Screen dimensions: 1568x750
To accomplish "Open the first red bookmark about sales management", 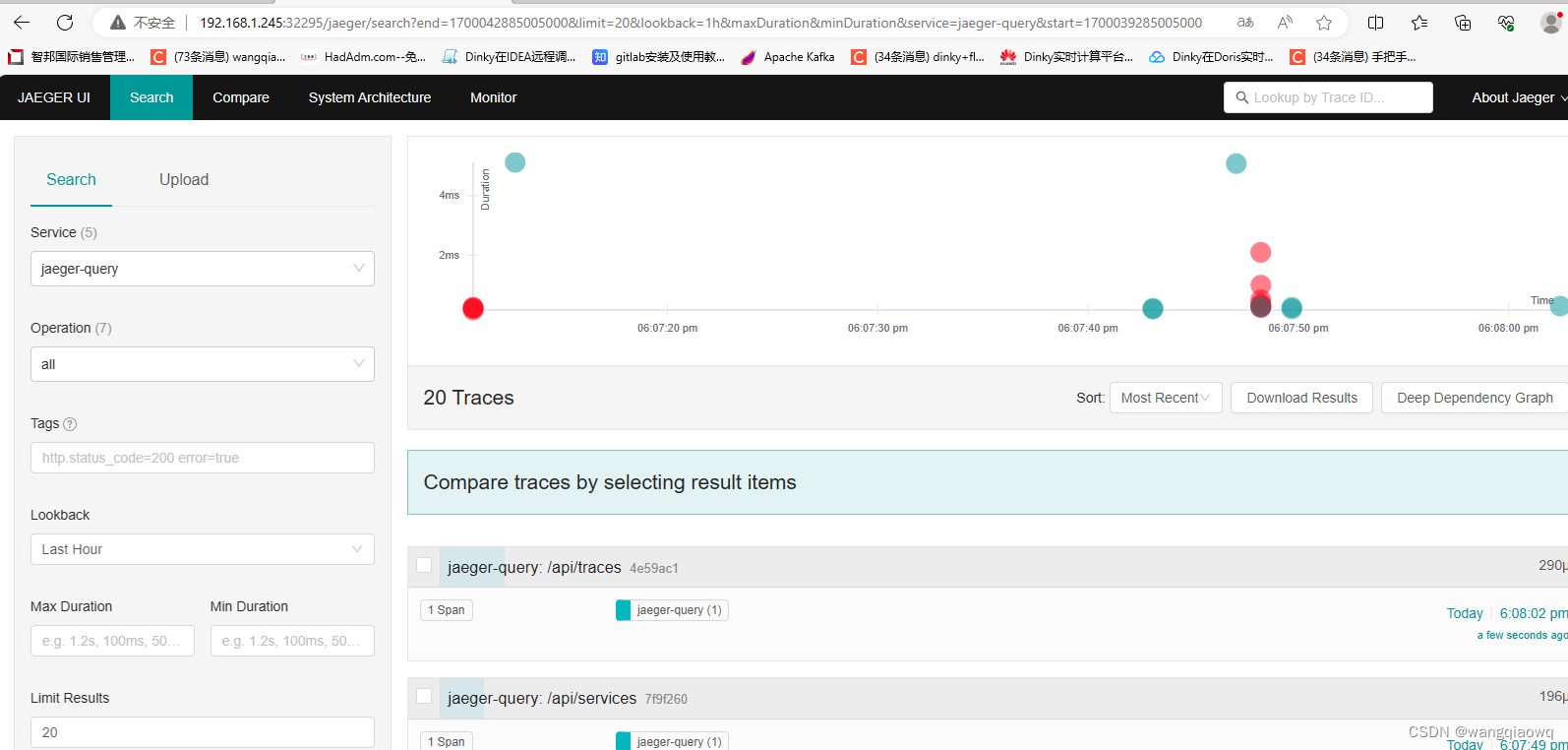I will point(71,57).
